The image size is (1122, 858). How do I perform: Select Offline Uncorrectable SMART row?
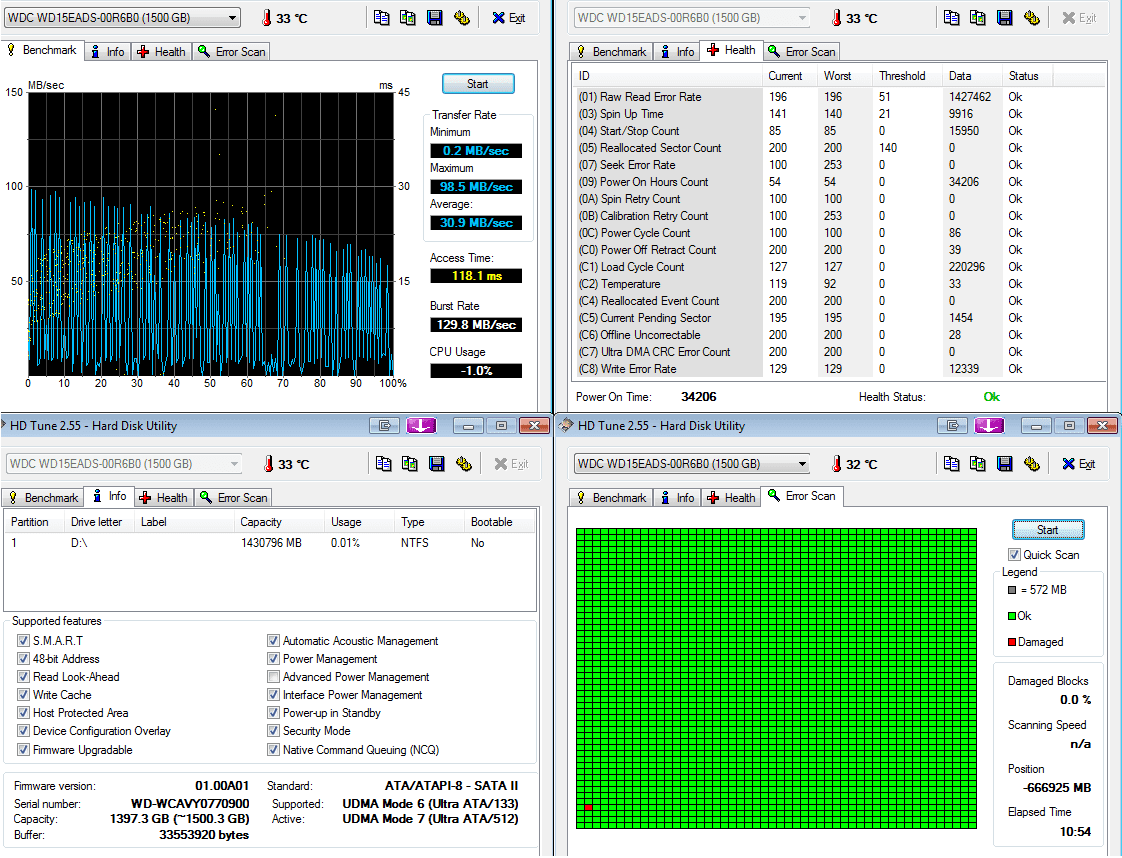tap(839, 335)
